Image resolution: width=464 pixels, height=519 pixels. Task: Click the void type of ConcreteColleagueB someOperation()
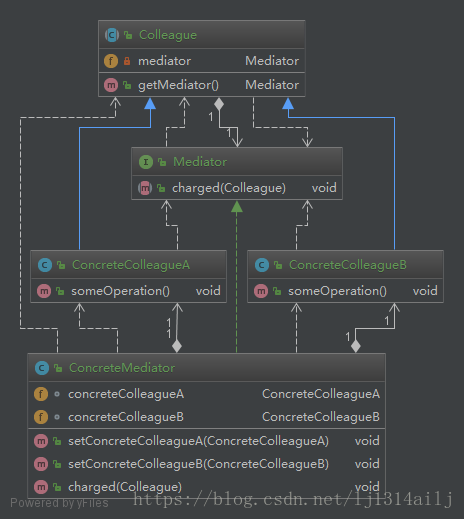coord(425,291)
